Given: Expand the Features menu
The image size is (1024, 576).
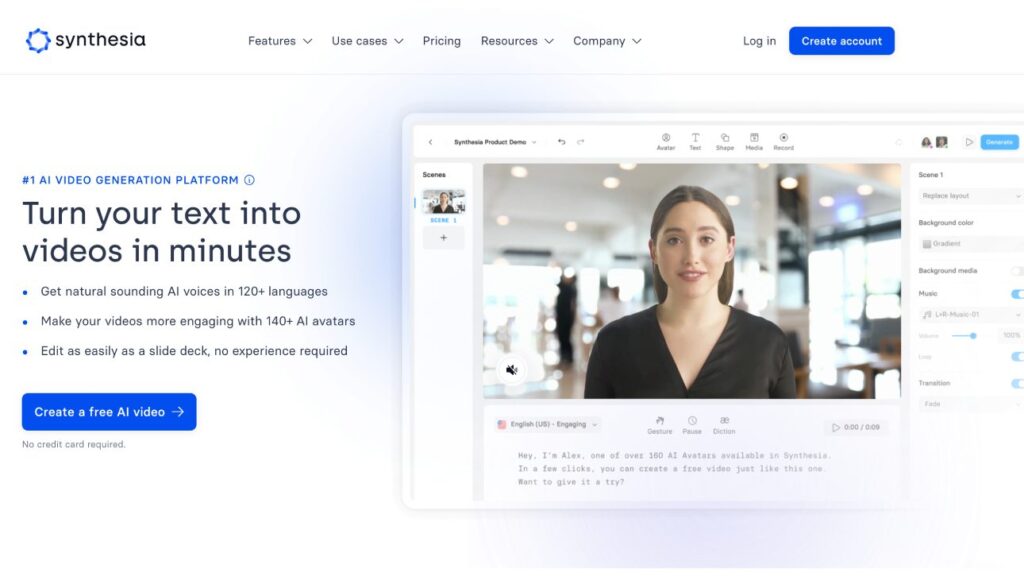Looking at the screenshot, I should pos(280,41).
